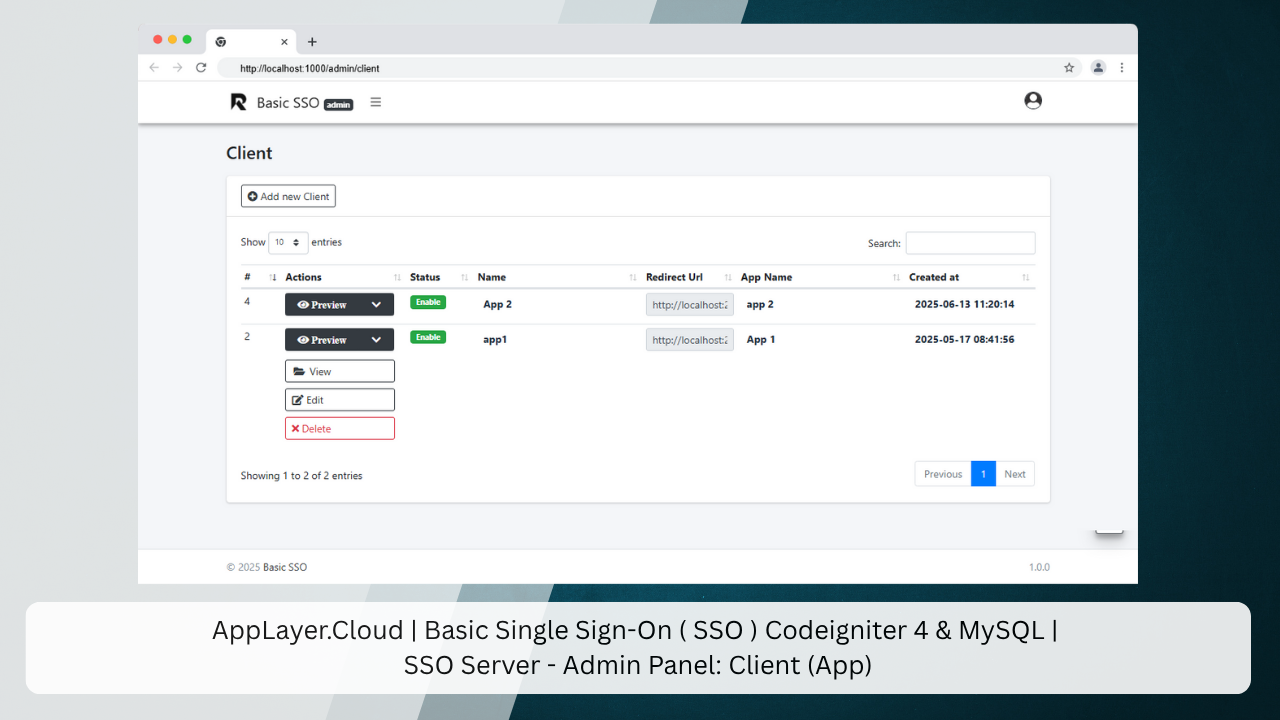This screenshot has height=720, width=1280.
Task: Open the Chrome profile icon
Action: pyautogui.click(x=1098, y=68)
